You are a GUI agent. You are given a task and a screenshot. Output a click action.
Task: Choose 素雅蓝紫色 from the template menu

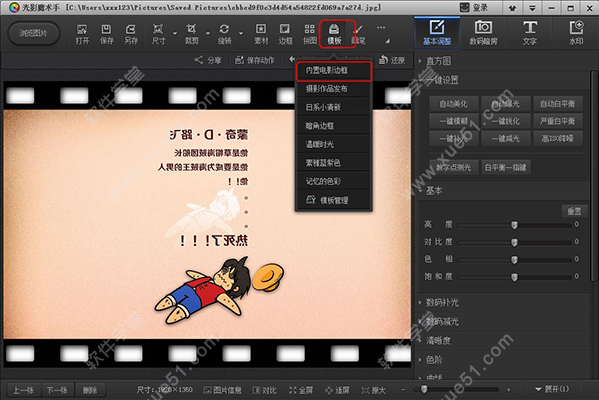pos(334,163)
